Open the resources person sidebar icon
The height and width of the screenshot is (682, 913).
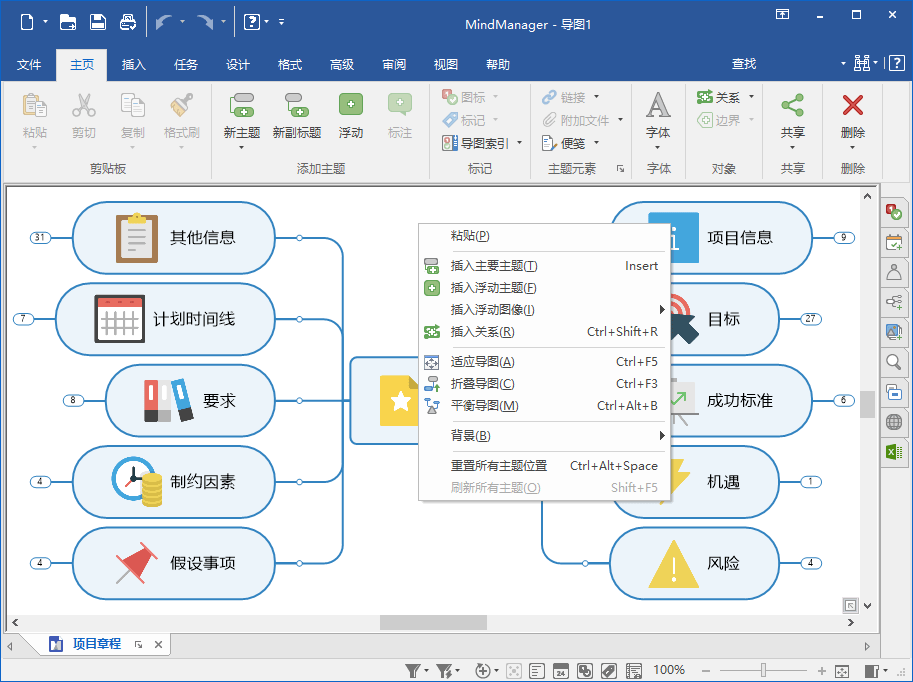pyautogui.click(x=894, y=272)
